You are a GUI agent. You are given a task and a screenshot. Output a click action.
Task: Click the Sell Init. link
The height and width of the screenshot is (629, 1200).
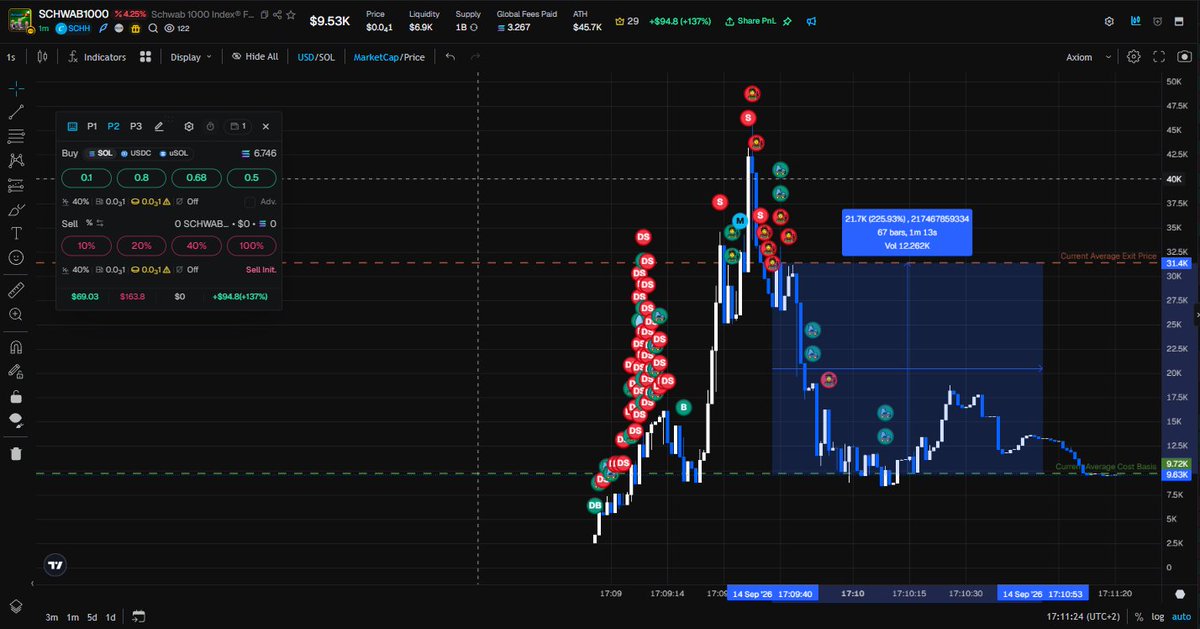(x=261, y=270)
